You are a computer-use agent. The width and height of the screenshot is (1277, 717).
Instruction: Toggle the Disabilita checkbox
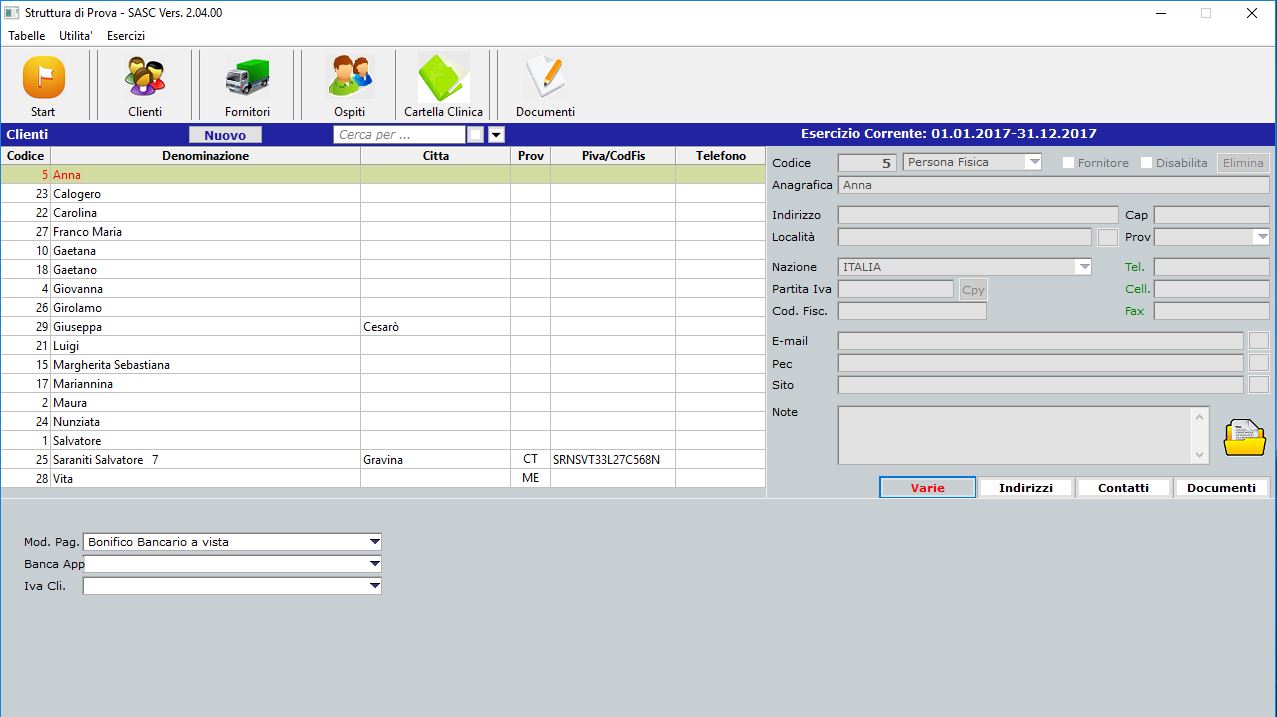tap(1146, 163)
